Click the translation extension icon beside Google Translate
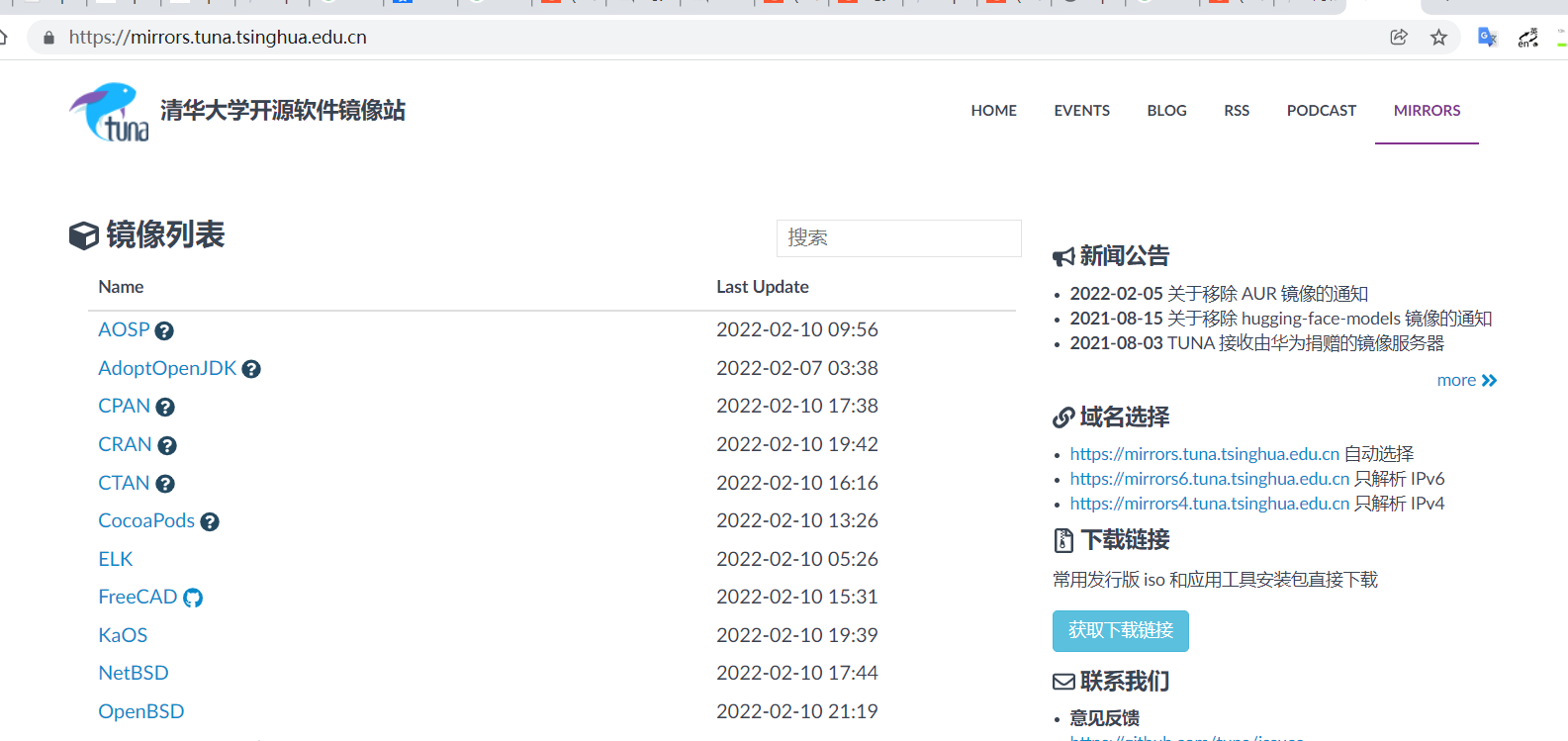 (1528, 38)
